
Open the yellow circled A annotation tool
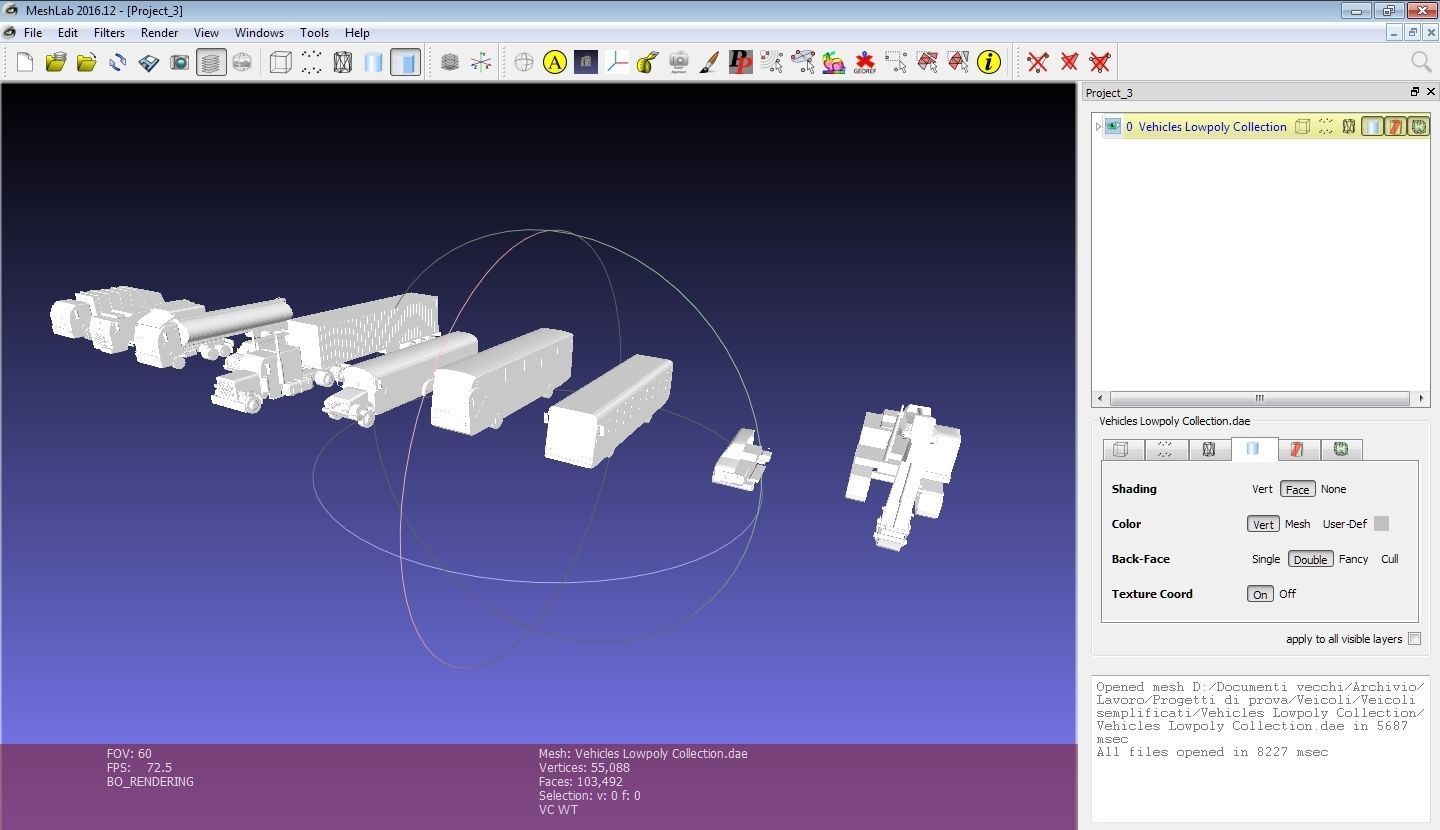coord(555,62)
